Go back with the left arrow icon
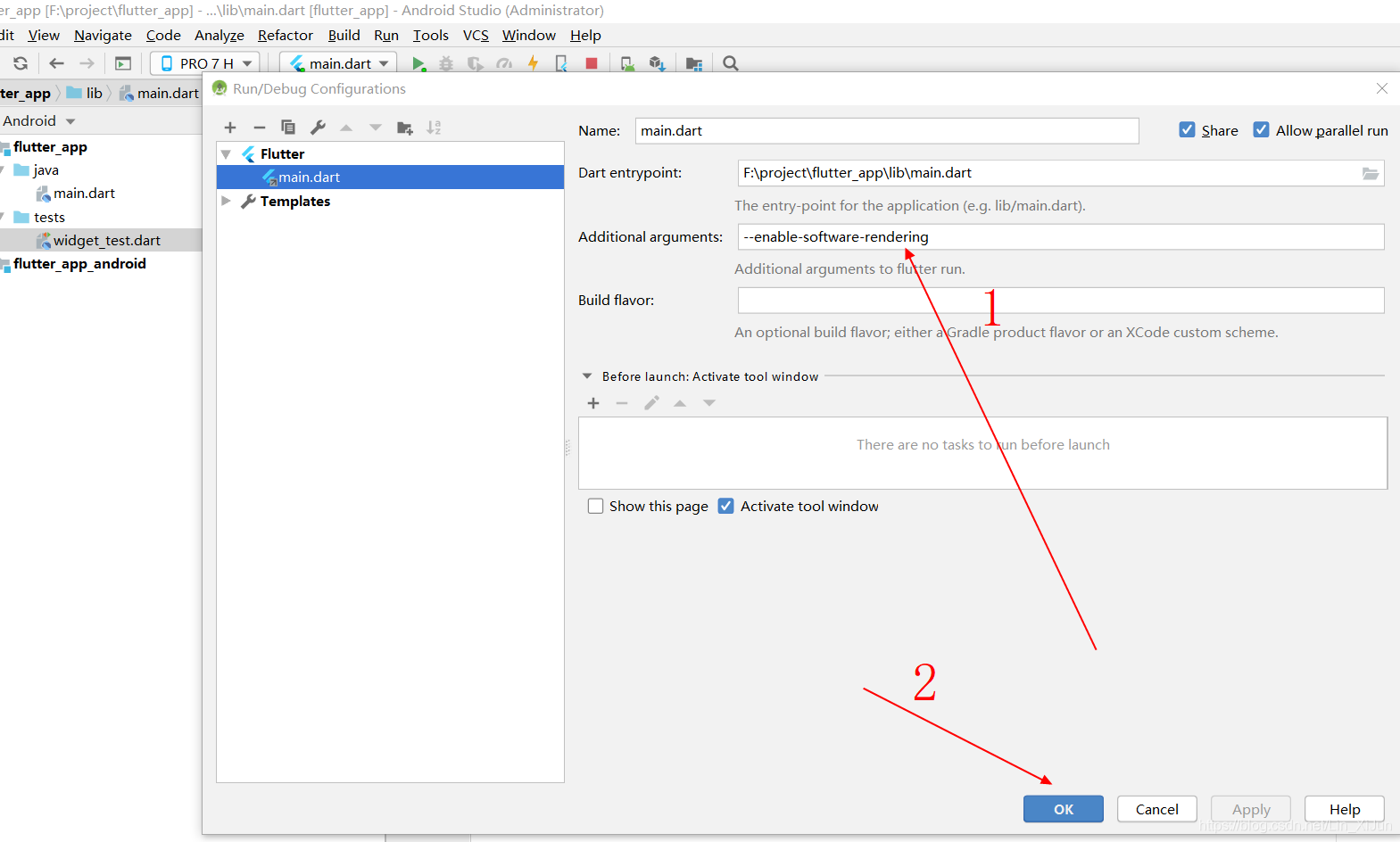The height and width of the screenshot is (842, 1400). pyautogui.click(x=57, y=63)
